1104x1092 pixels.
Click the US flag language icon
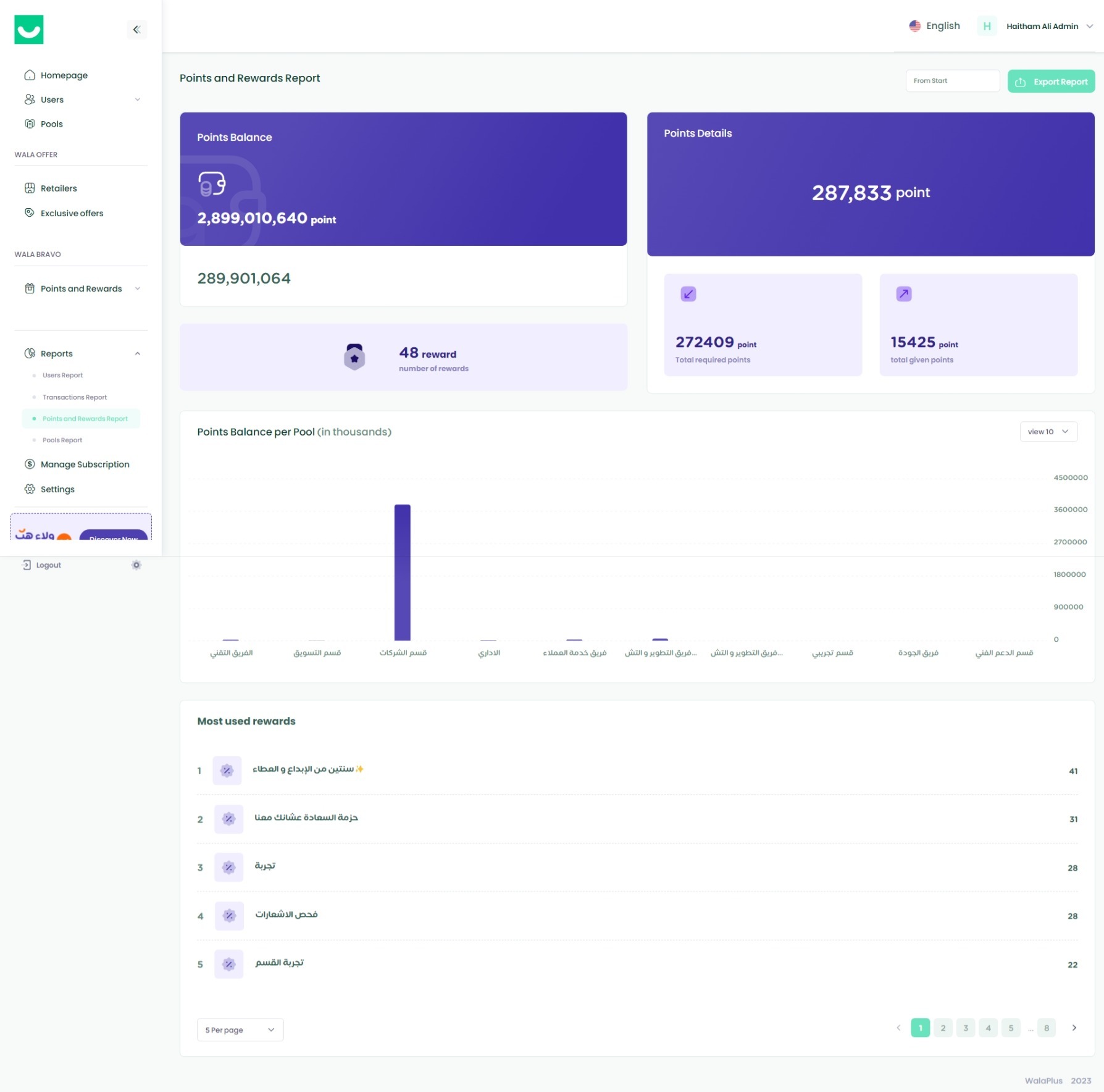tap(915, 26)
